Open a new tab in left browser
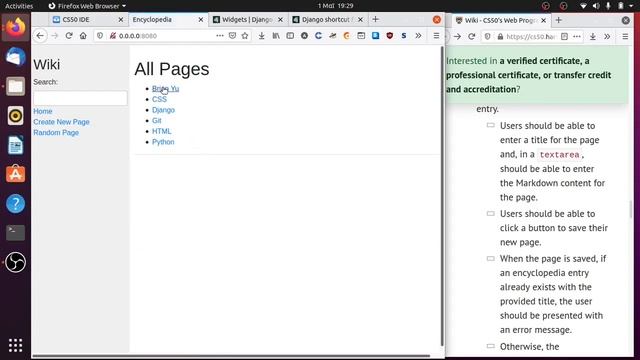 click(x=376, y=19)
